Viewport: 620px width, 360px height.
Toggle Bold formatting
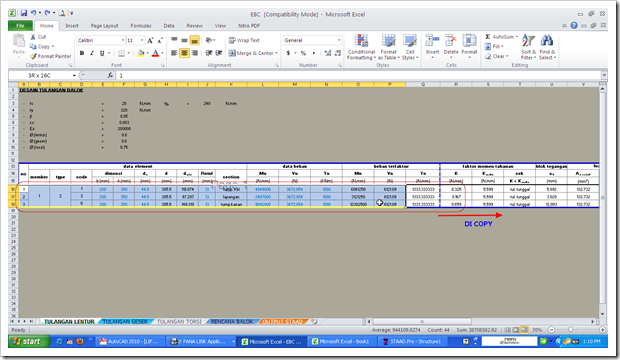82,53
